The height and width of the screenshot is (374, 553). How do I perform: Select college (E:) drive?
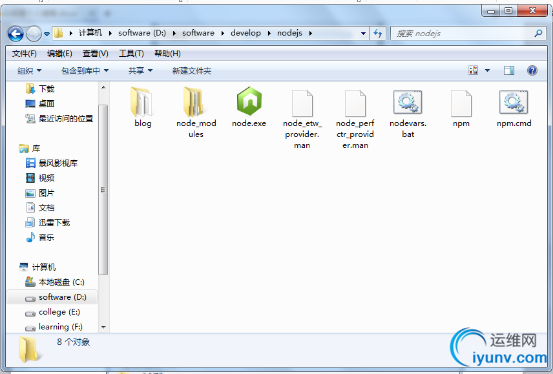(53, 312)
